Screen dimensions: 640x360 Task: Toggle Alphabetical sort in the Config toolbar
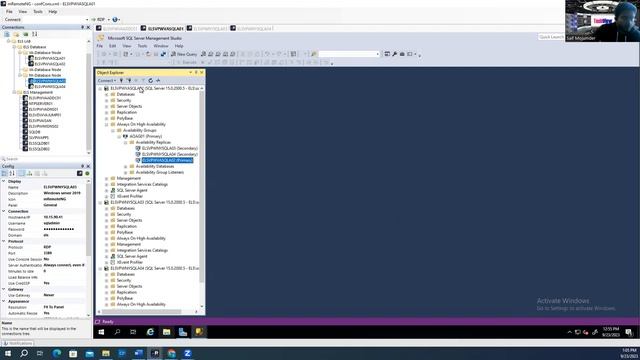tap(12, 173)
